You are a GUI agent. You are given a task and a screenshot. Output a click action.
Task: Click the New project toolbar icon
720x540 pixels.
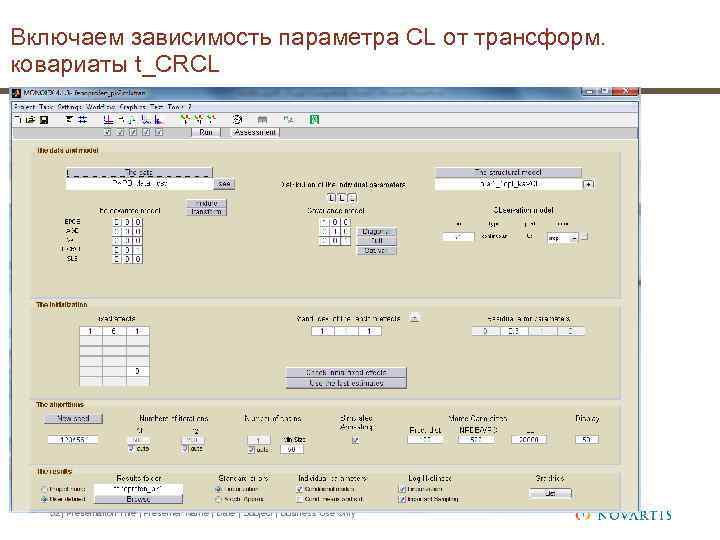[x=18, y=120]
